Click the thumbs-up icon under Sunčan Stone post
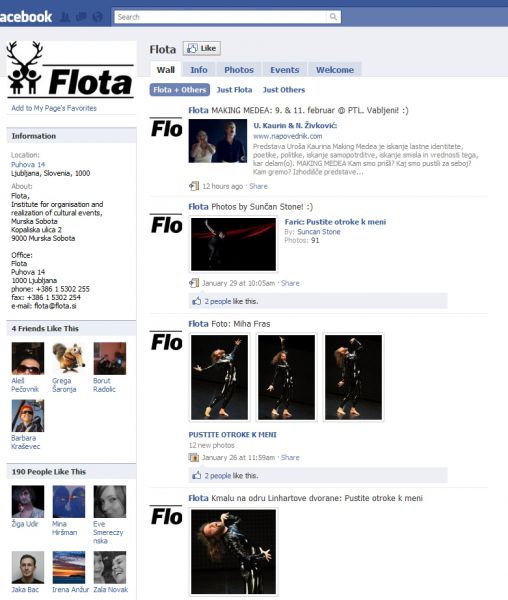508x600 pixels. click(x=197, y=301)
